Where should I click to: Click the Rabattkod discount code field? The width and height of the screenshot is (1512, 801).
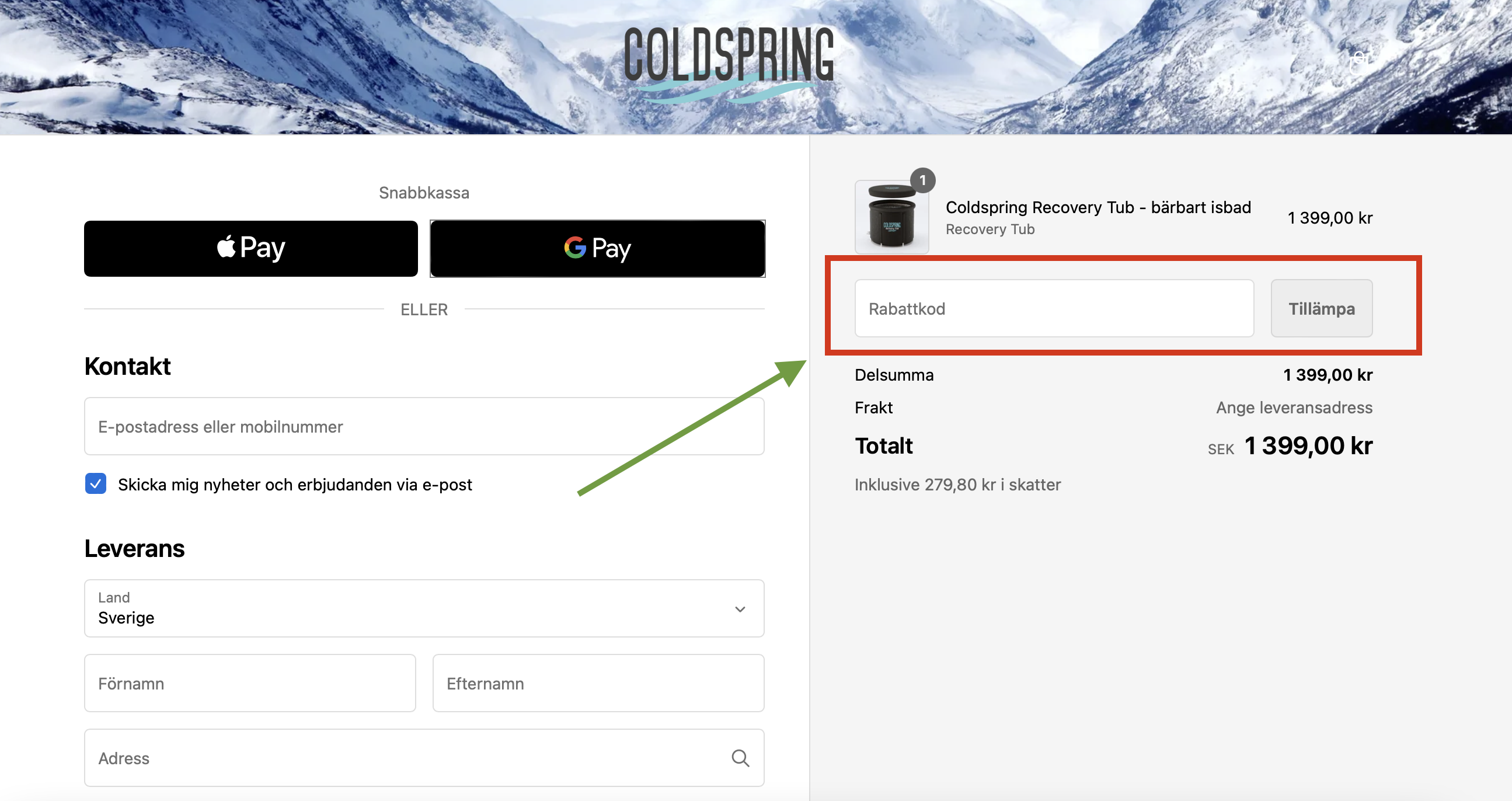[1054, 309]
